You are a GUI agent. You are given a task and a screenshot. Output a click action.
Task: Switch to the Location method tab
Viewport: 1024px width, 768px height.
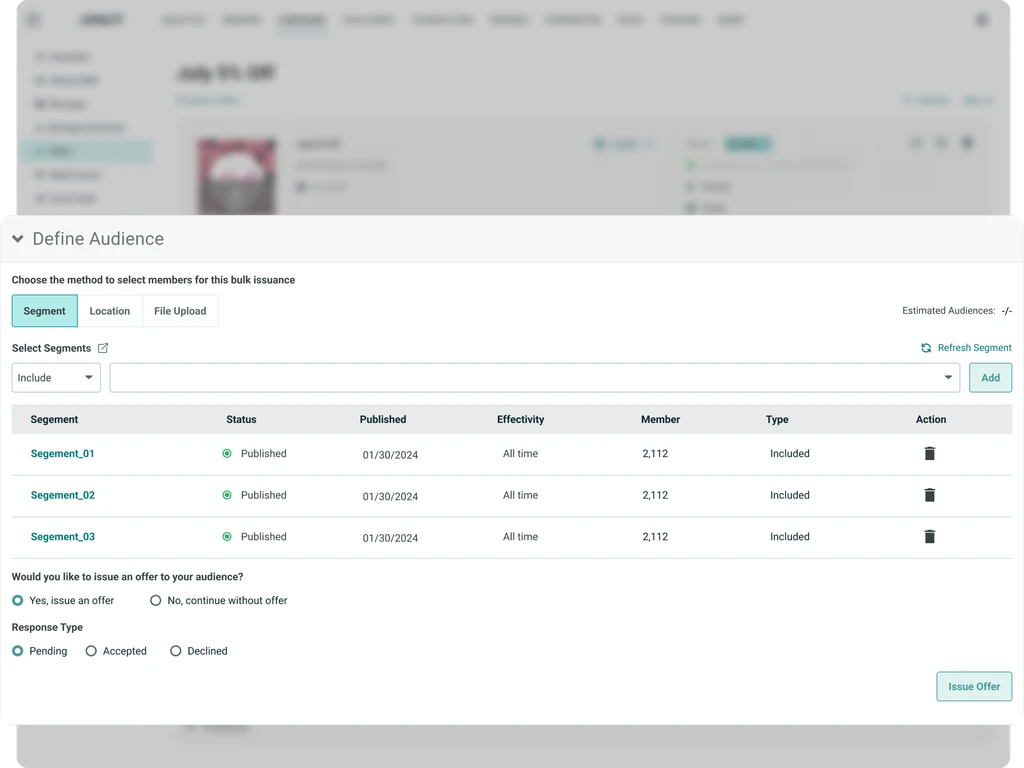[x=110, y=311]
